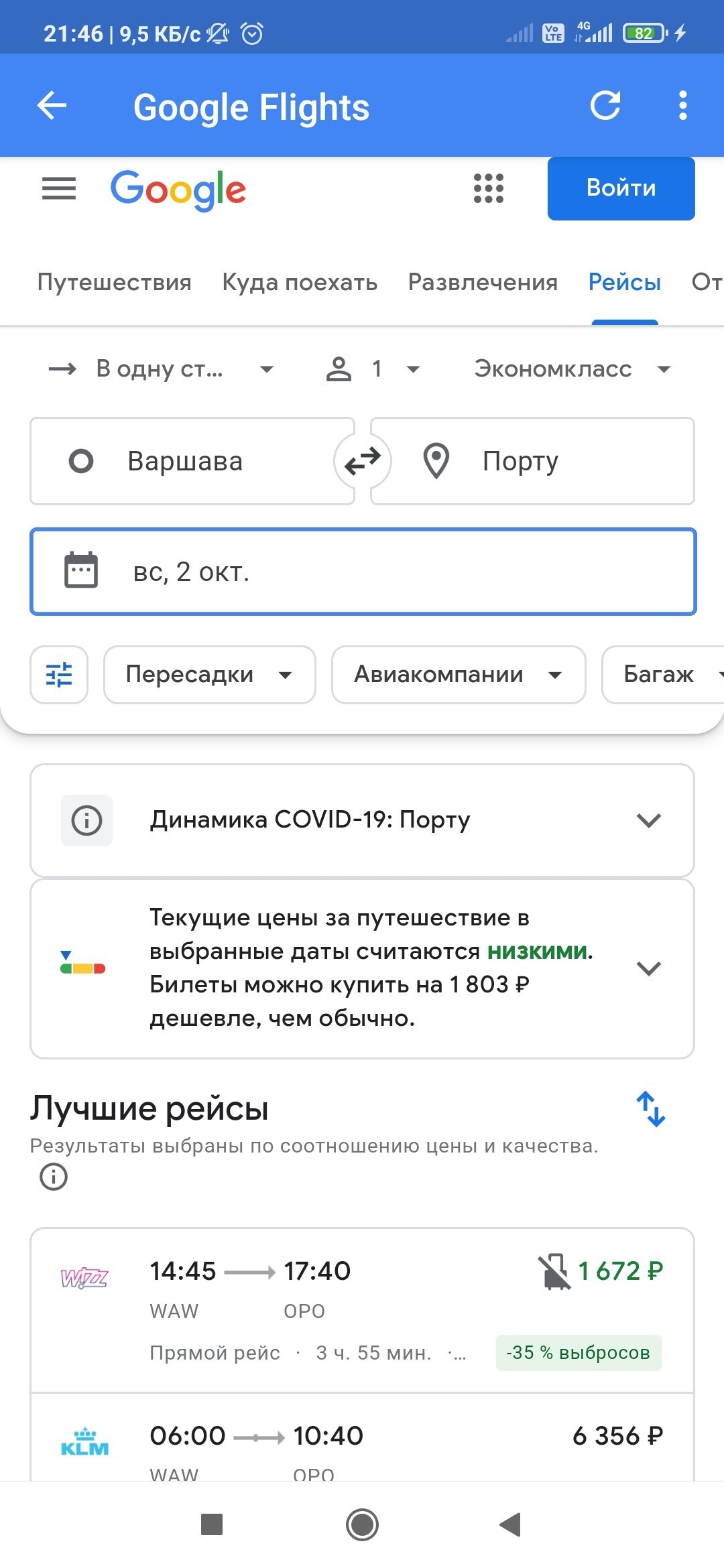Switch to the Куда поехать tab
724x1568 pixels.
click(x=300, y=282)
